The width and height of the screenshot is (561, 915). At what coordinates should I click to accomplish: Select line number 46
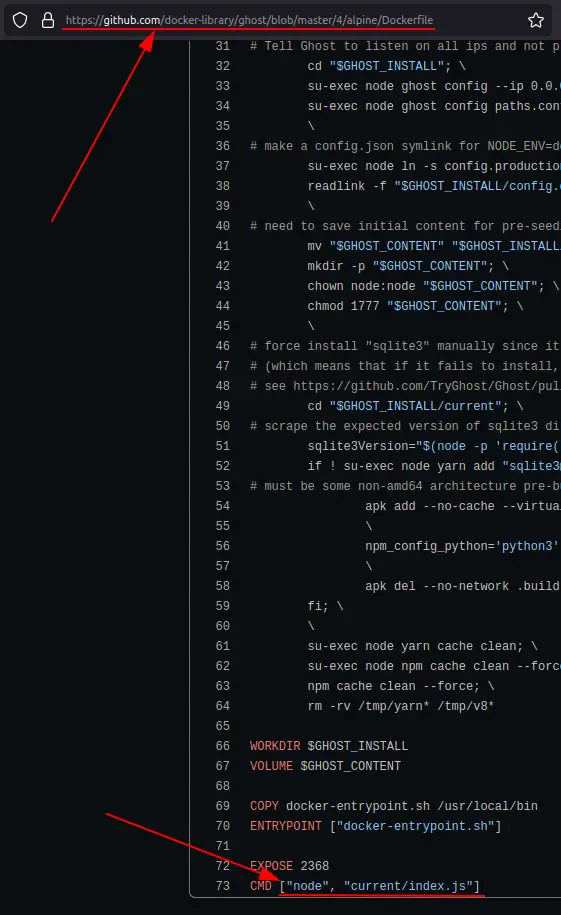click(222, 346)
